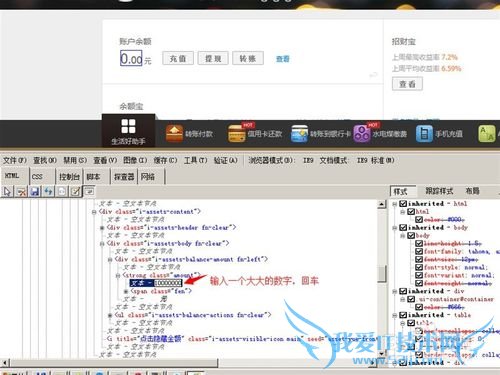
Task: Expand the span class="fen" node
Action: (126, 291)
